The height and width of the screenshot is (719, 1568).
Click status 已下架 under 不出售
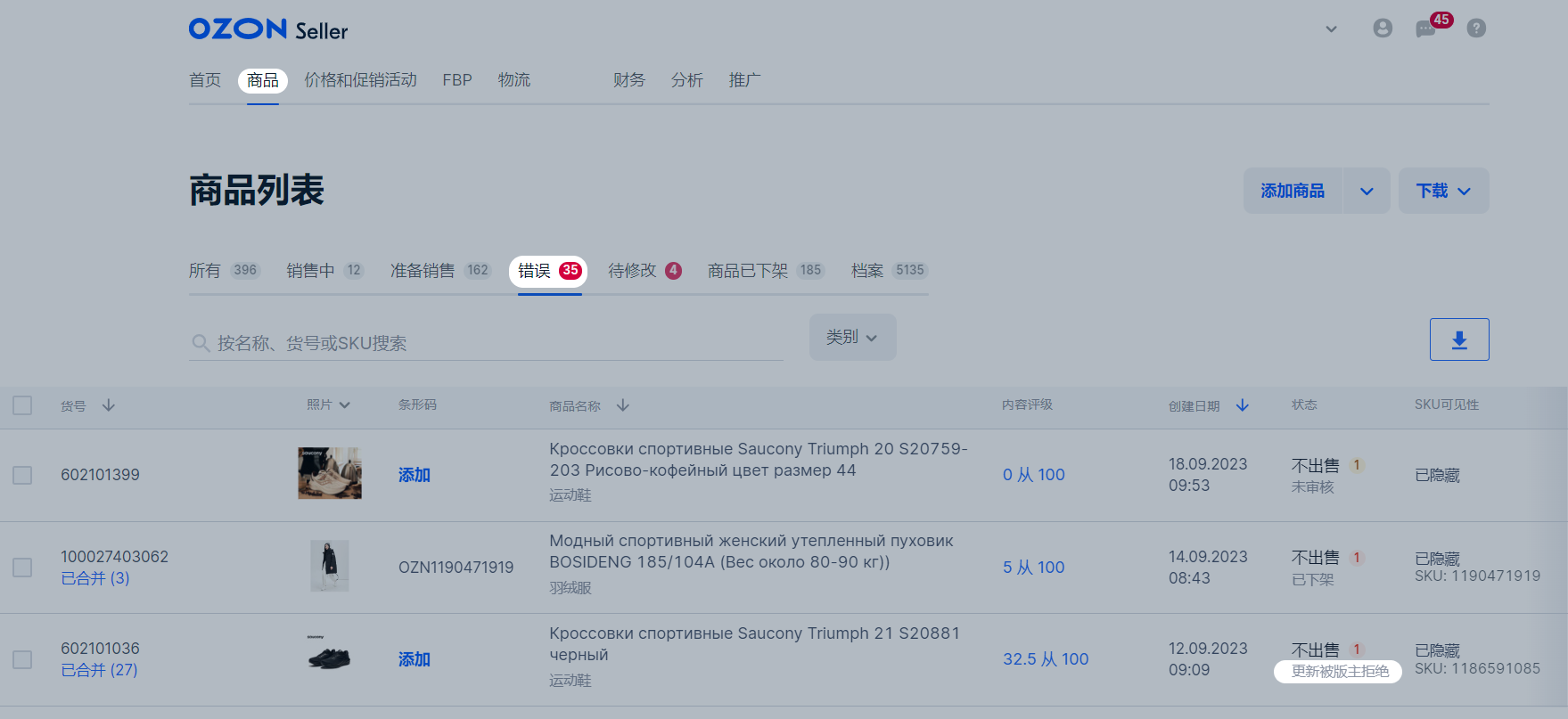coord(1313,580)
